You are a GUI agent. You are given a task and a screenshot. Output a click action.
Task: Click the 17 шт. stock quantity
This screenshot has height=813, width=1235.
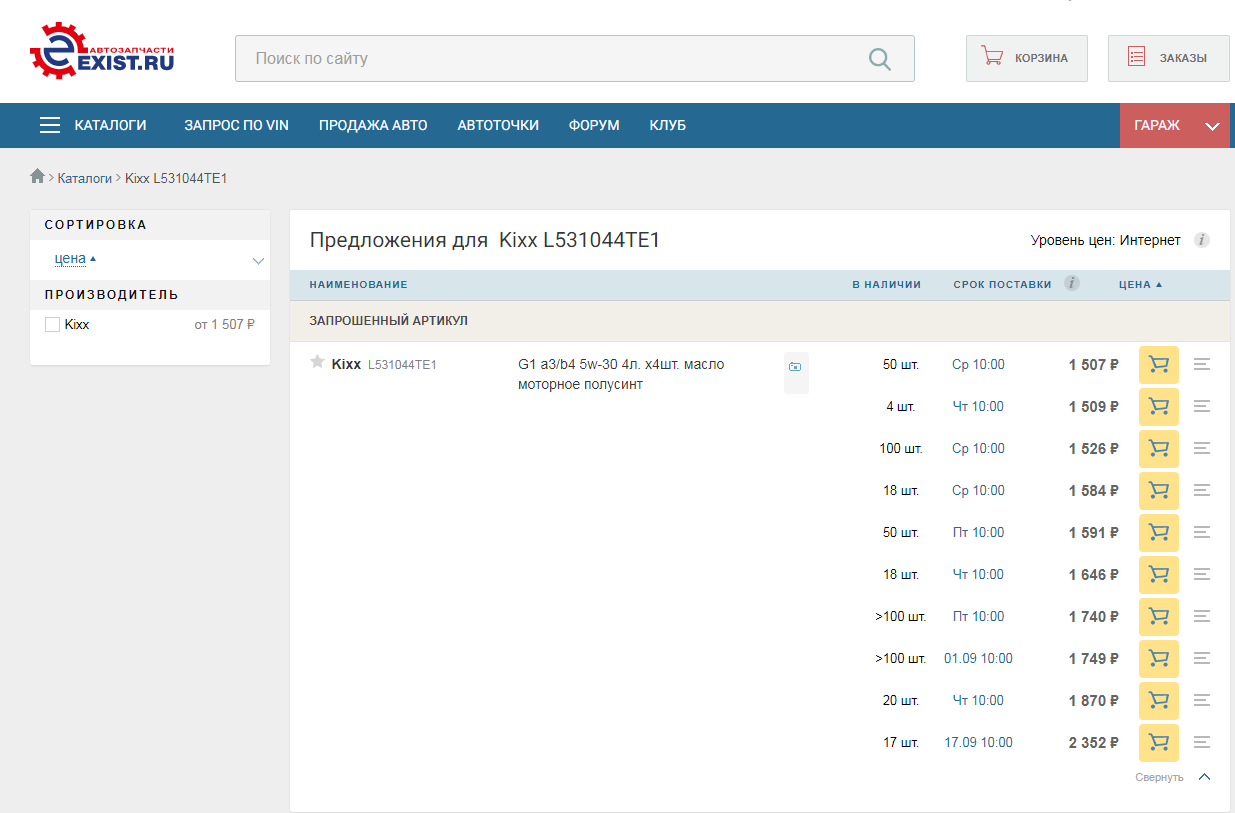[x=901, y=743]
